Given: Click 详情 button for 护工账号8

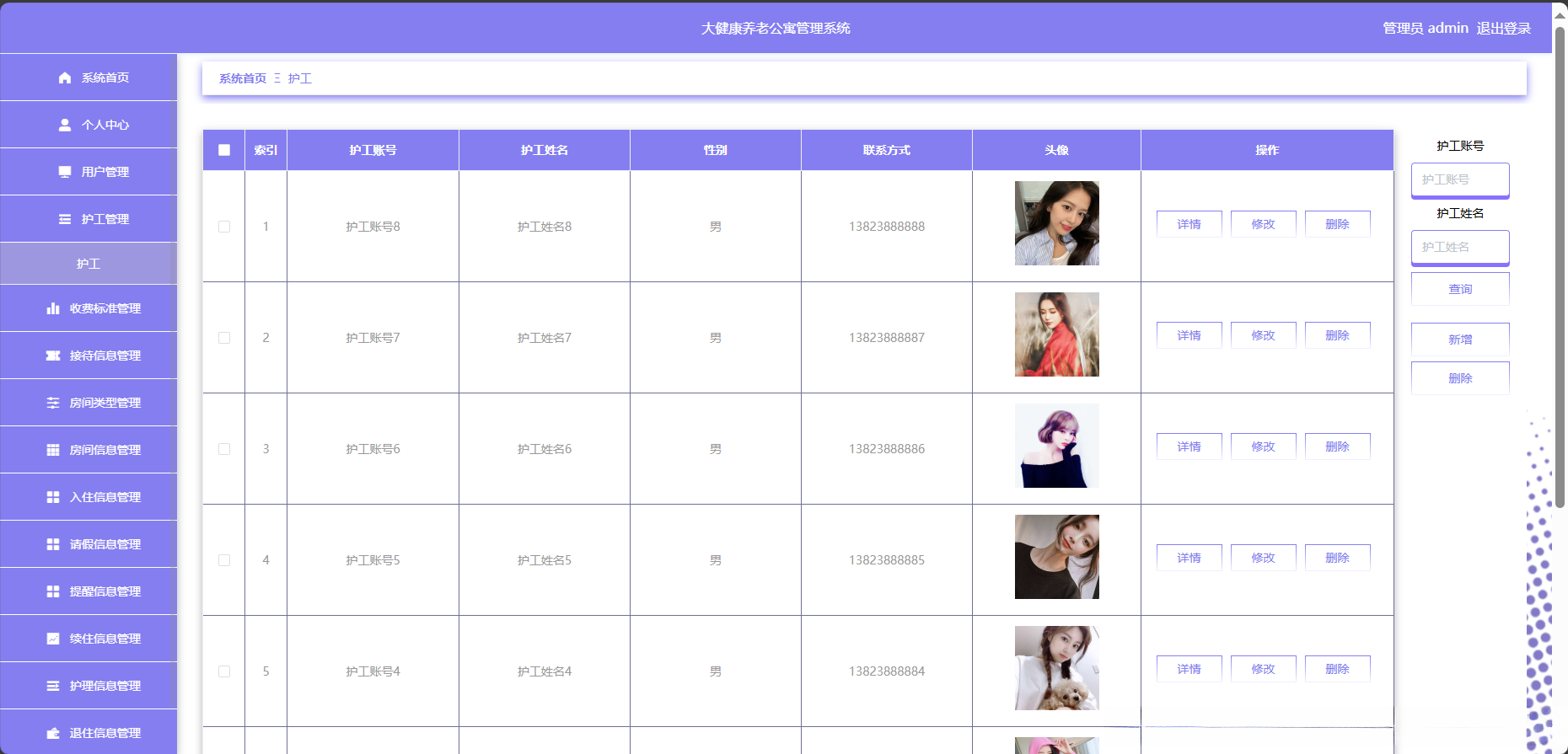Looking at the screenshot, I should [x=1189, y=224].
